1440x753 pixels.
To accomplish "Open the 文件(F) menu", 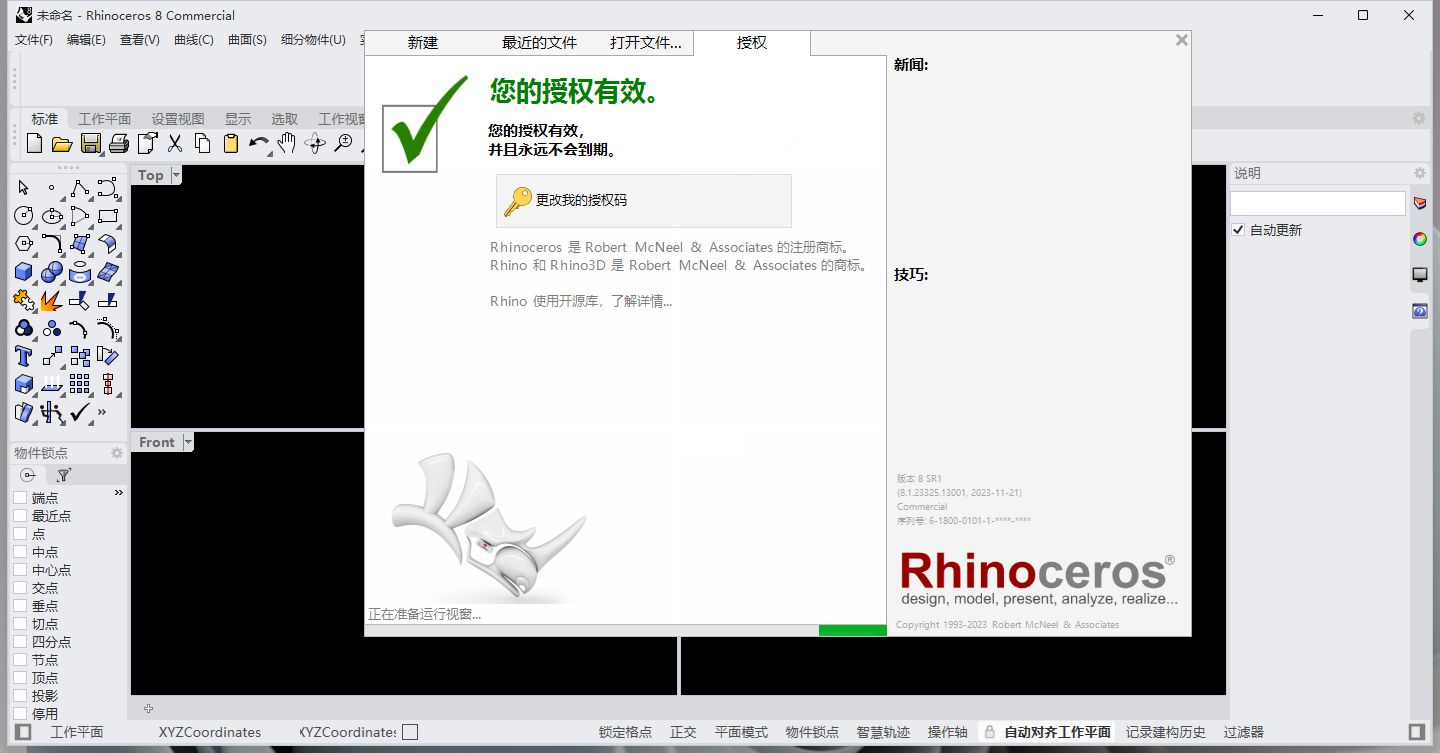I will [34, 40].
